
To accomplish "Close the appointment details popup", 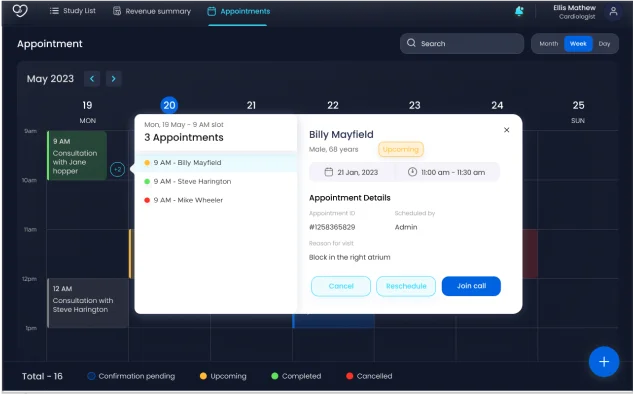I will pyautogui.click(x=507, y=130).
